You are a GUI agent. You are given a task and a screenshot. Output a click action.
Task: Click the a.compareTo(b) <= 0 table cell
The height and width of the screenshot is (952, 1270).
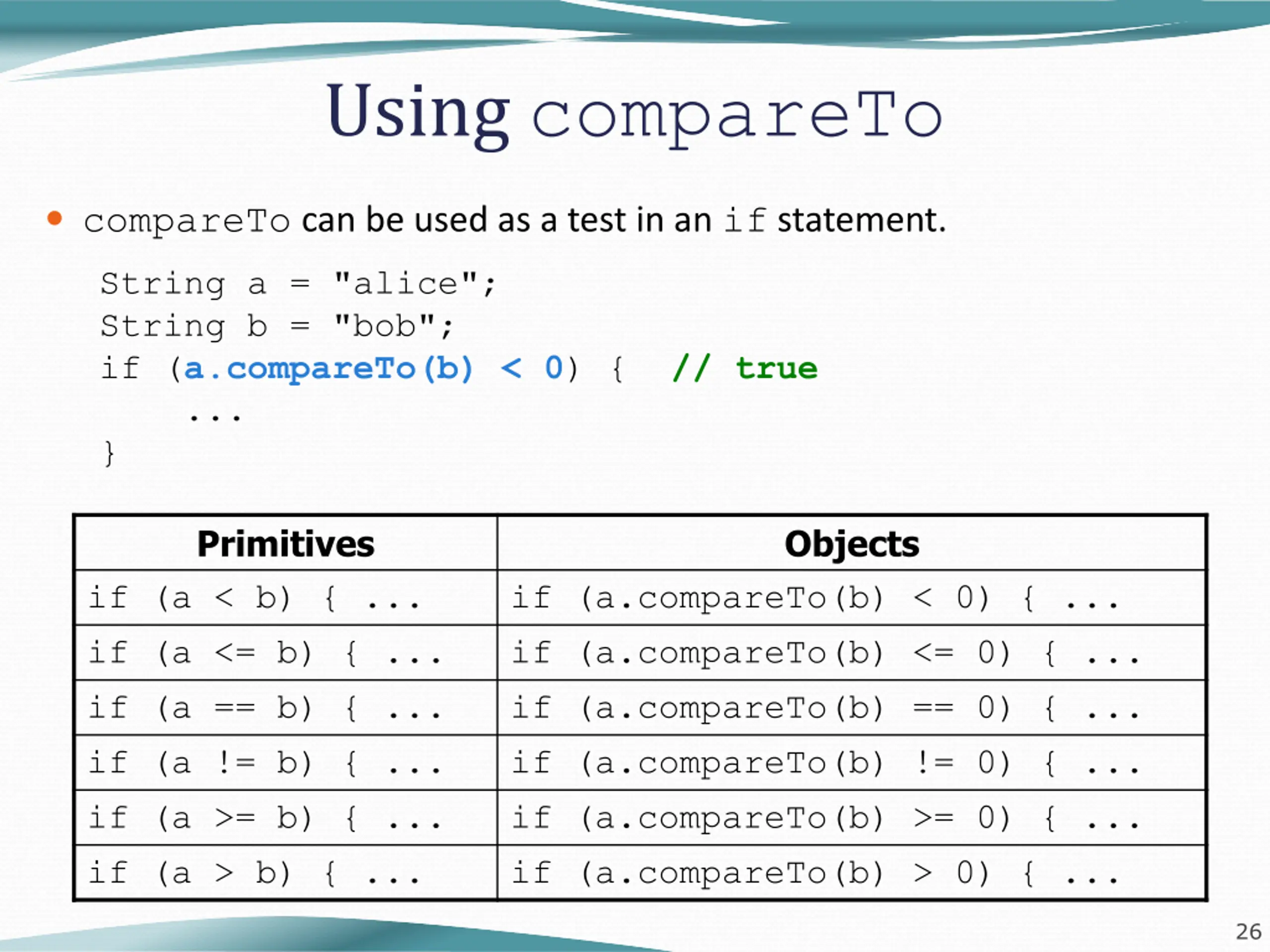[851, 653]
